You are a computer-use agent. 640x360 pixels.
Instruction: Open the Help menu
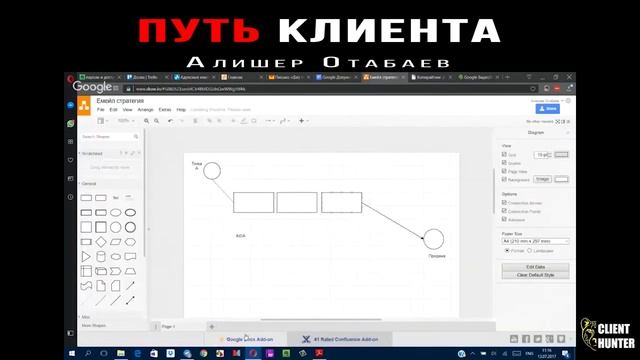point(181,110)
